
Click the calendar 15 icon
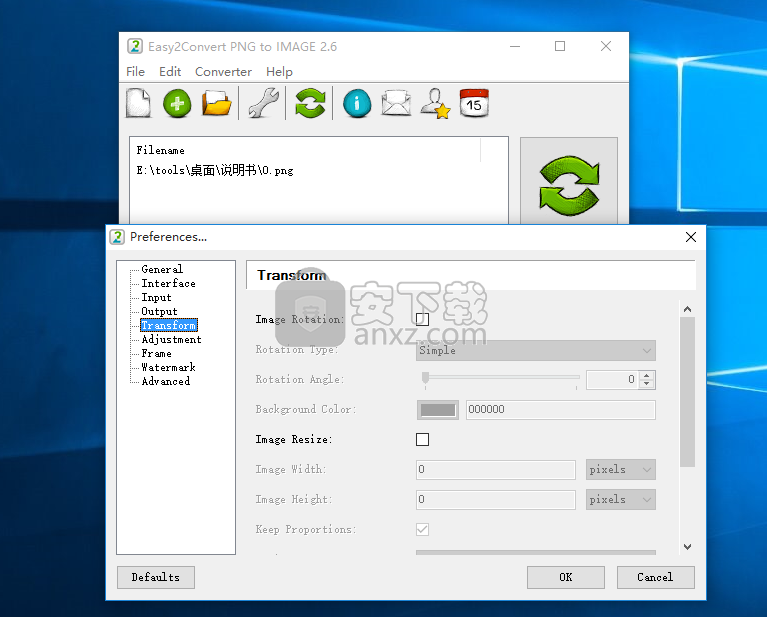coord(474,103)
